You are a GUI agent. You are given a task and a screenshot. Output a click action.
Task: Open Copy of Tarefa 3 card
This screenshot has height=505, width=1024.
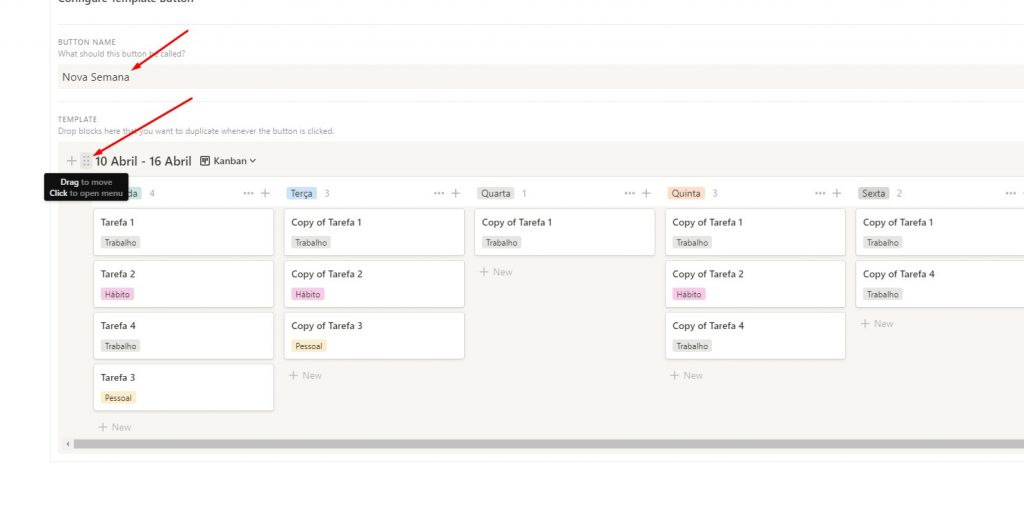click(x=374, y=335)
